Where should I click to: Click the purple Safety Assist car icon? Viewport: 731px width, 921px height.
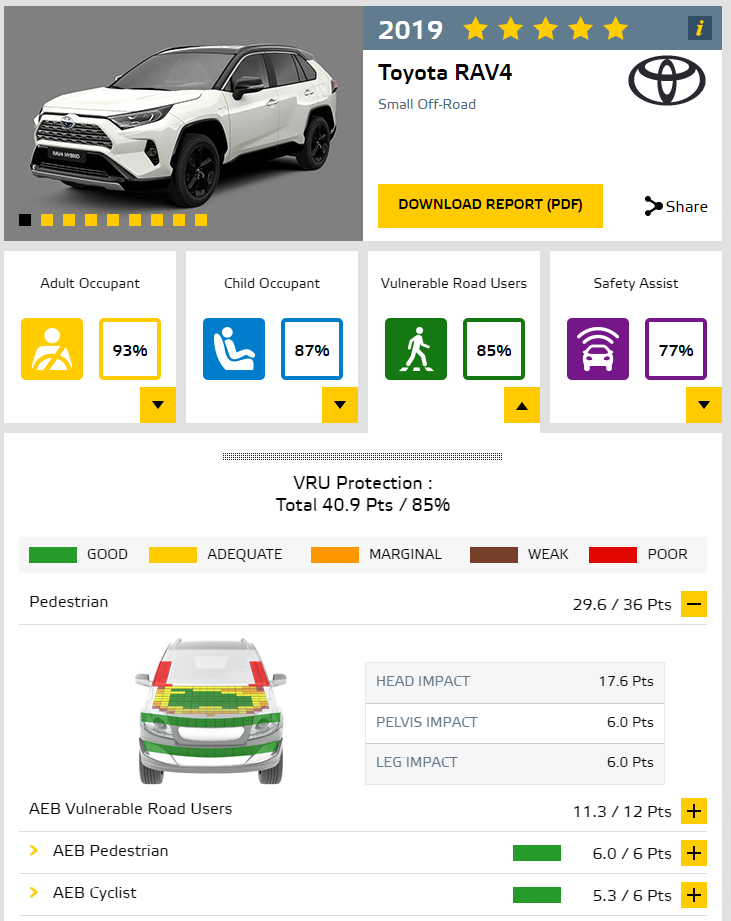598,349
